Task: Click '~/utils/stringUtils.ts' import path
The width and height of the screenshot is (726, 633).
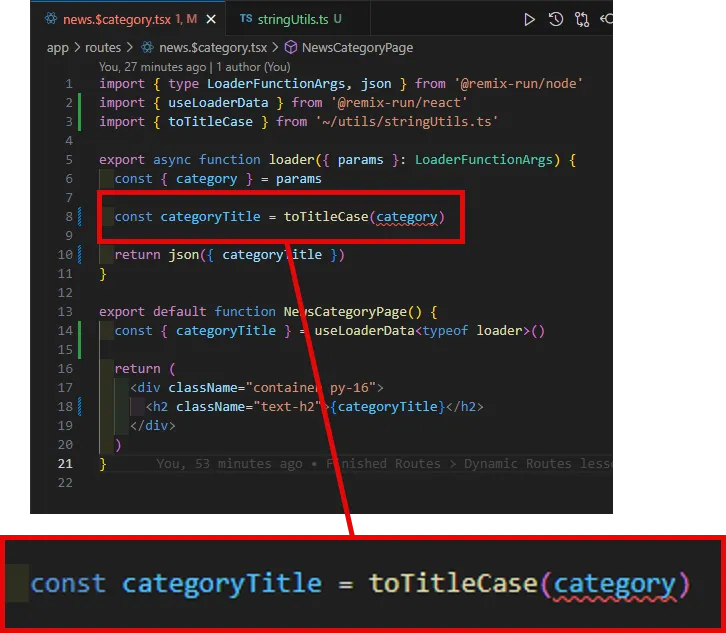Action: point(407,122)
